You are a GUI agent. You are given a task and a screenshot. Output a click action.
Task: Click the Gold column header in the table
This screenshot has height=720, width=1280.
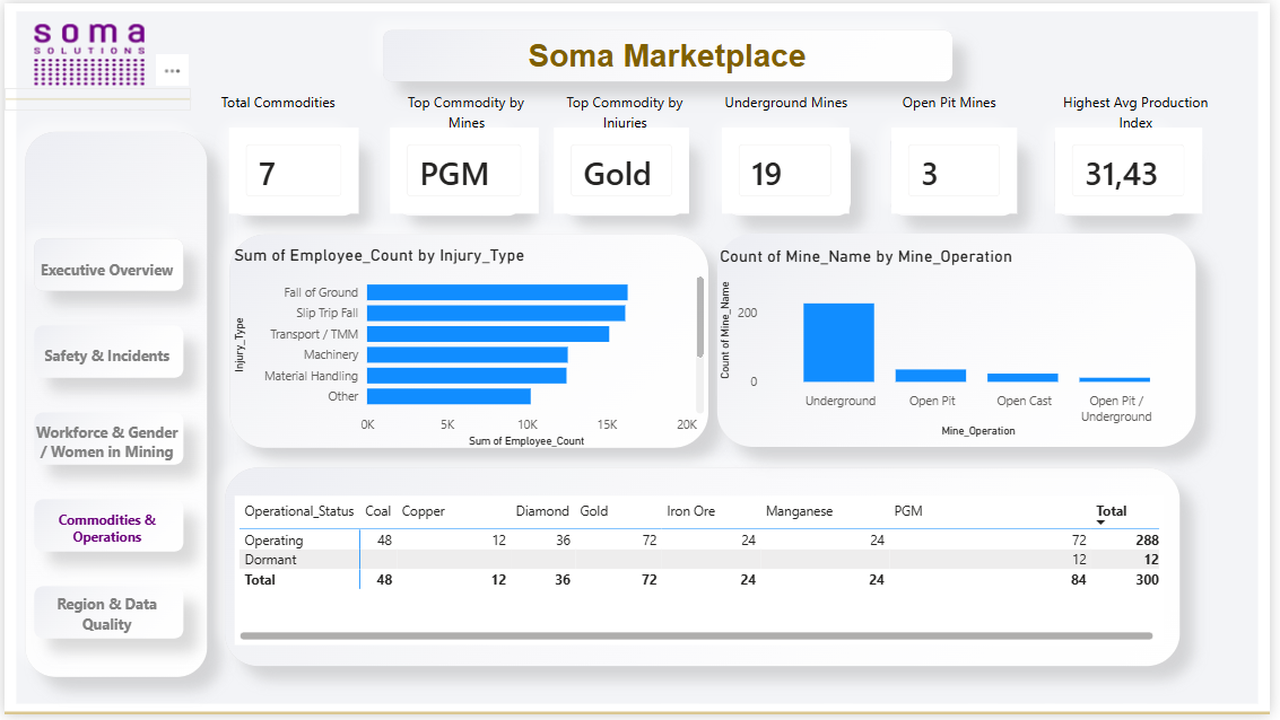pyautogui.click(x=594, y=511)
